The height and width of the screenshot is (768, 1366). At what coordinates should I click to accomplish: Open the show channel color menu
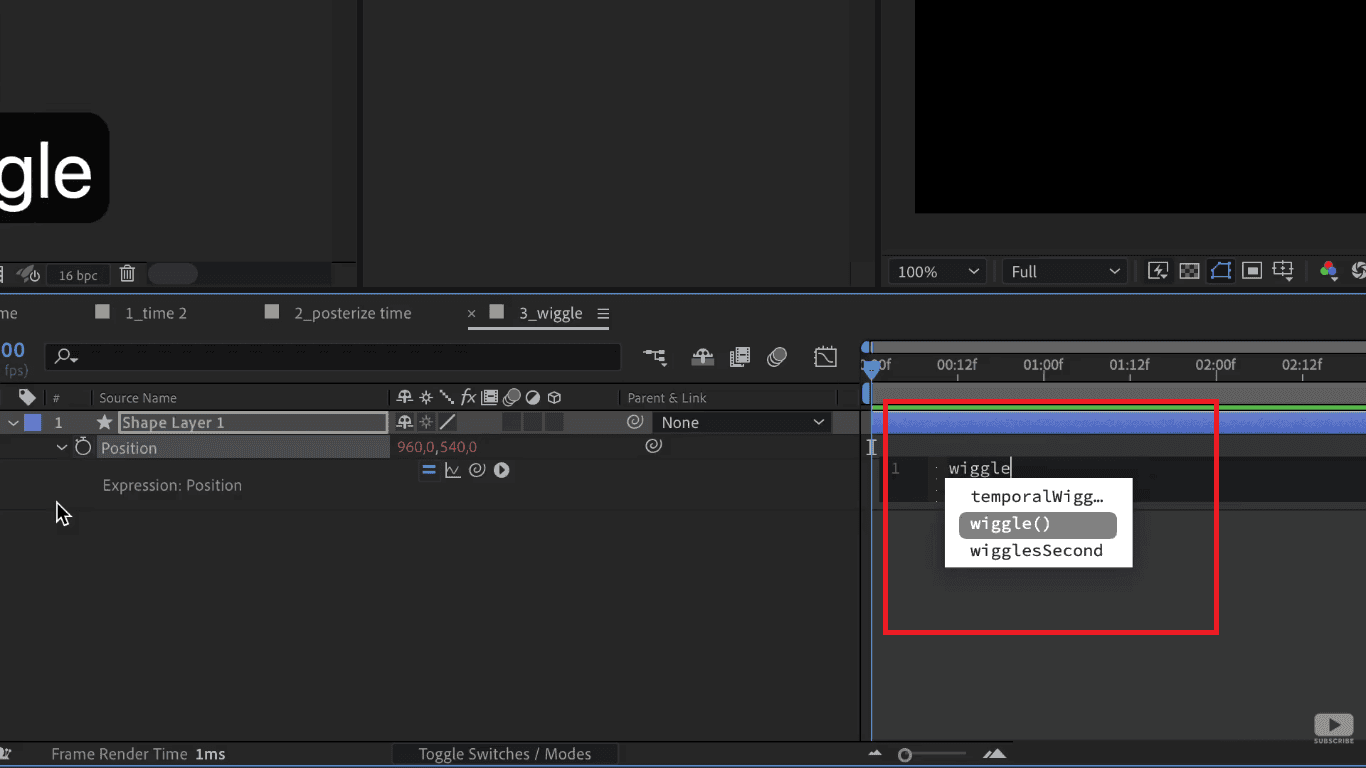(x=1328, y=271)
